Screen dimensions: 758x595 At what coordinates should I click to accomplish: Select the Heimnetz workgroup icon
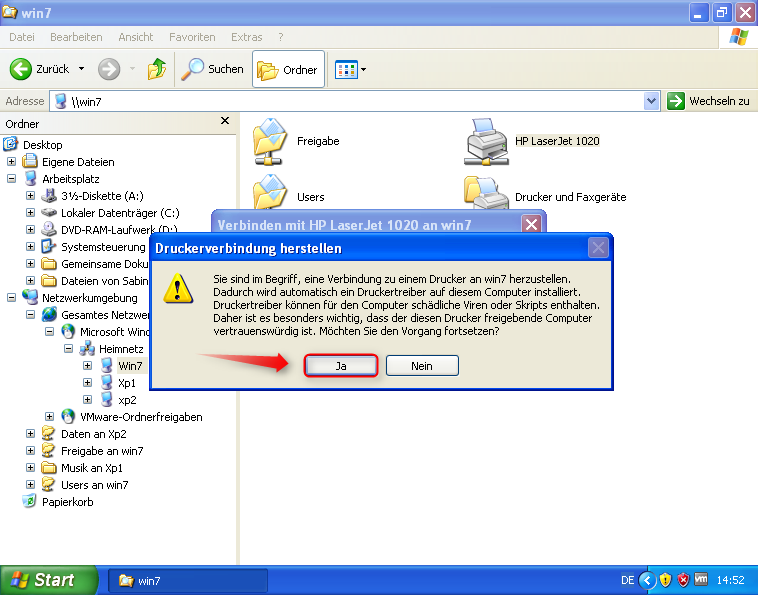pos(87,348)
